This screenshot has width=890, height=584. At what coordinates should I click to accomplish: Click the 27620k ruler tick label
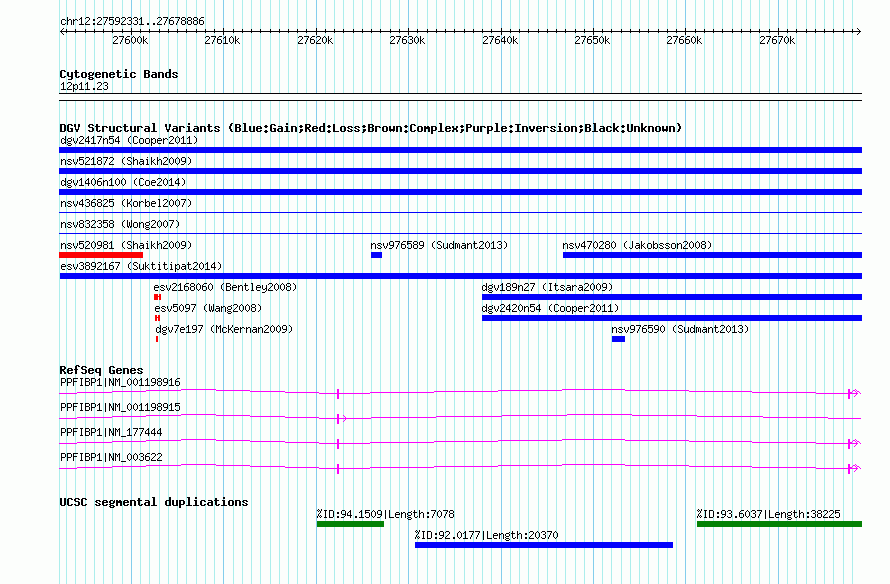pos(315,41)
